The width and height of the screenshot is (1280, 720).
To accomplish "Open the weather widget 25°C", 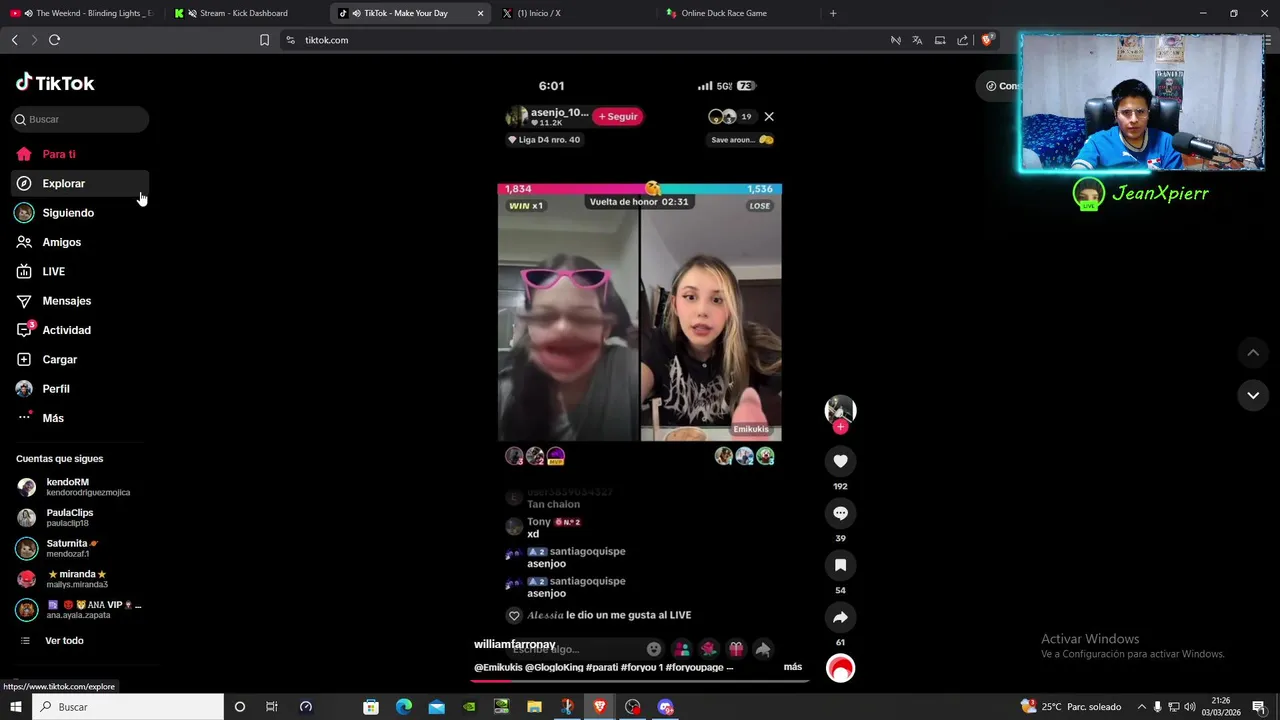I will pos(1071,707).
